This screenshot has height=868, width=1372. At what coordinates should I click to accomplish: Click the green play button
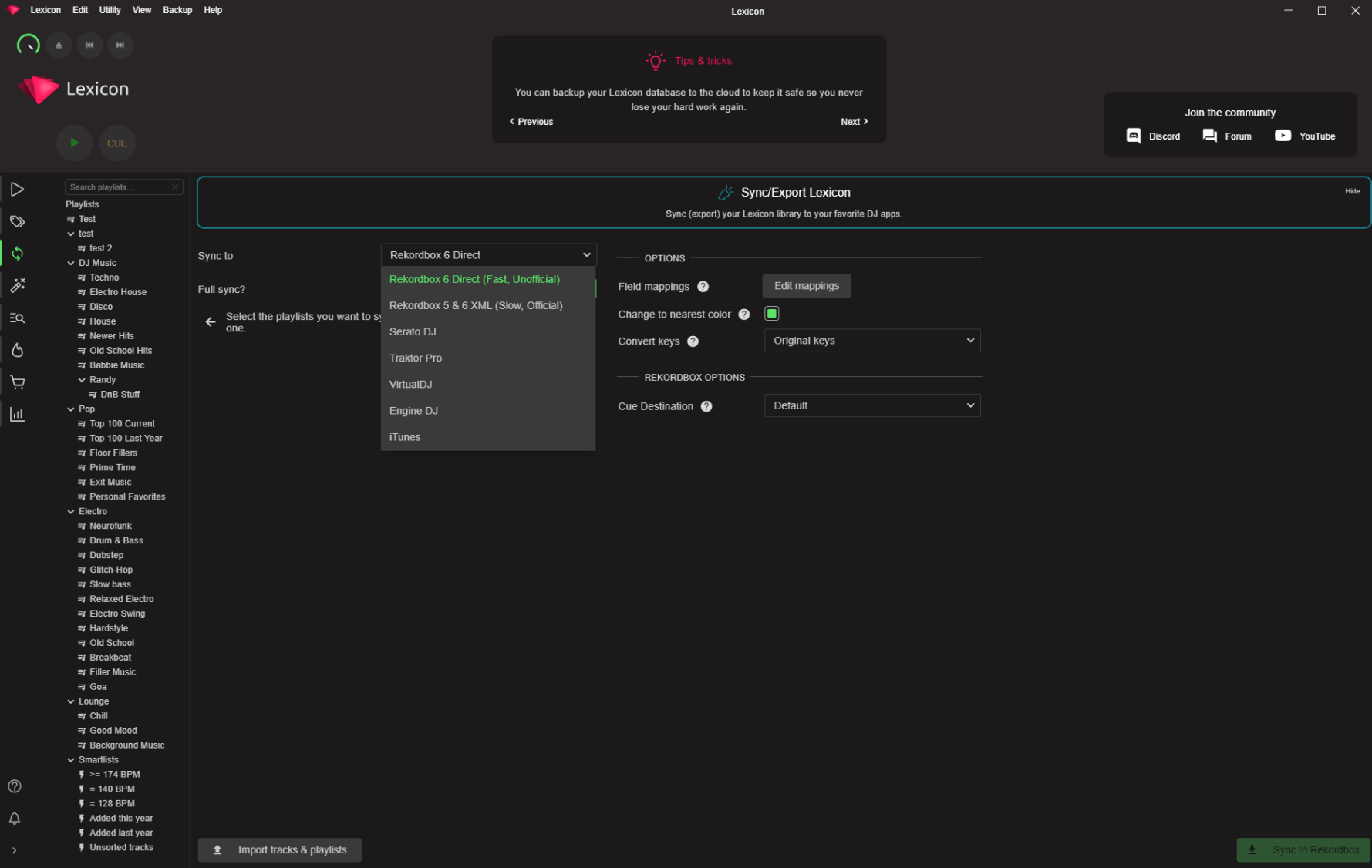(x=75, y=143)
